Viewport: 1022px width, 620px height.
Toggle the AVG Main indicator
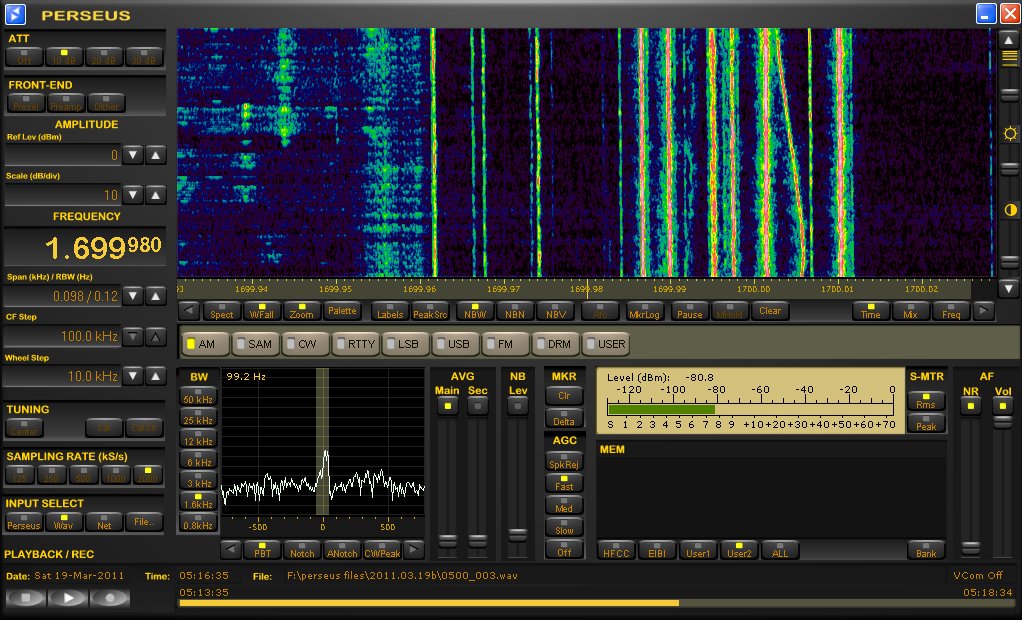[x=447, y=406]
